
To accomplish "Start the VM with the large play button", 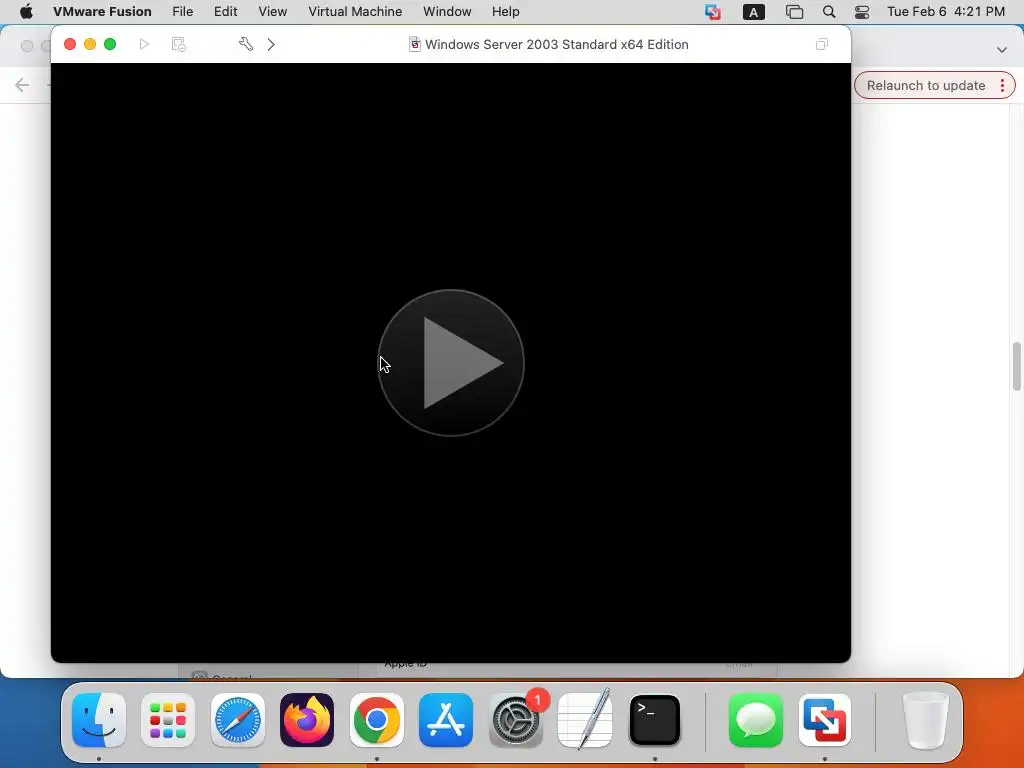I will pyautogui.click(x=451, y=362).
